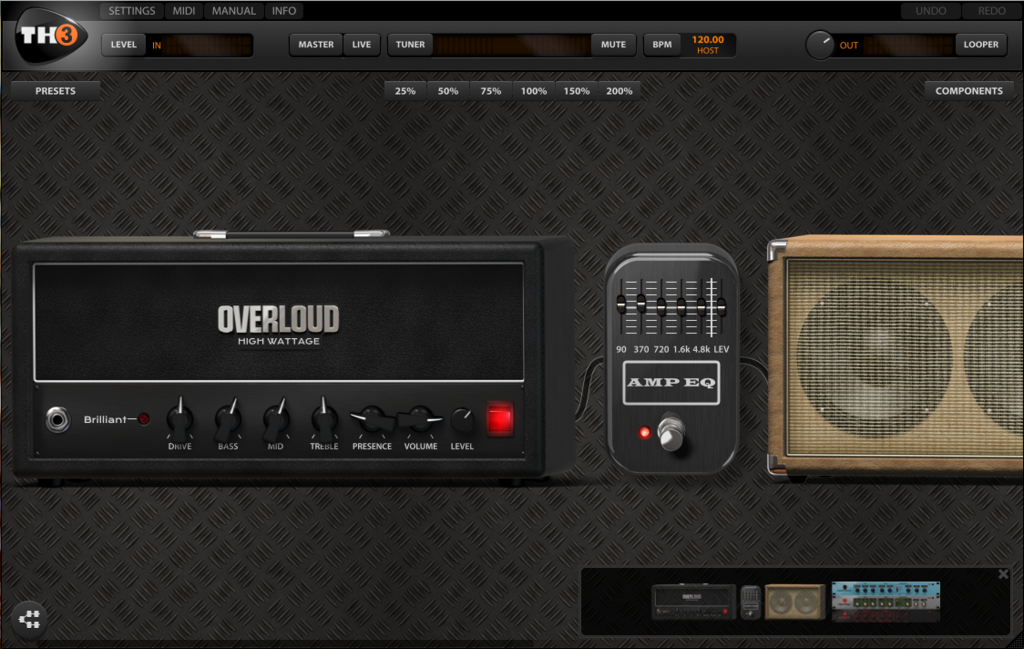Click the amp BASS knob

pos(228,419)
